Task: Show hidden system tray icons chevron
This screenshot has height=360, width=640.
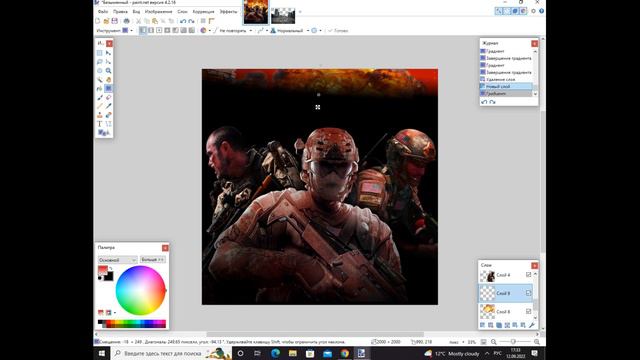Action: click(487, 353)
